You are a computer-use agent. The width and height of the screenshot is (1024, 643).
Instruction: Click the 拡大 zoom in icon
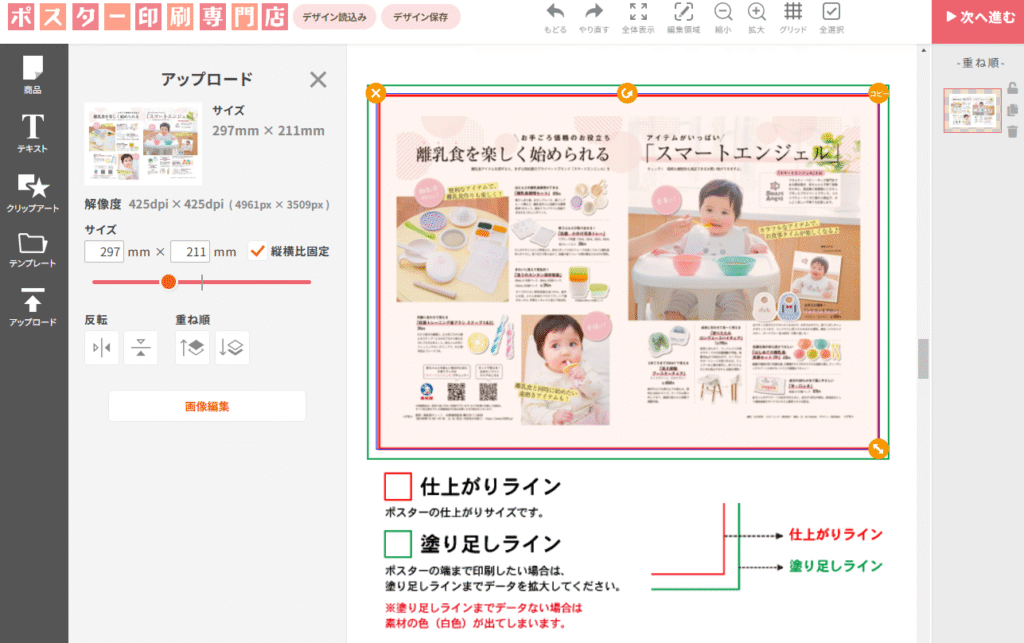756,18
